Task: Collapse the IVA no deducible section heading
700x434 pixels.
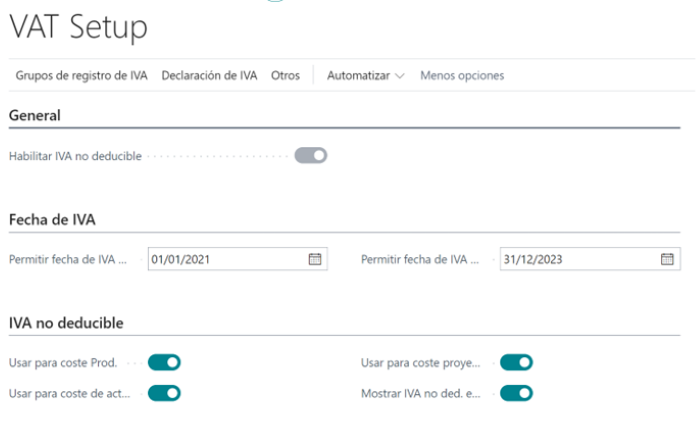Action: click(x=66, y=323)
